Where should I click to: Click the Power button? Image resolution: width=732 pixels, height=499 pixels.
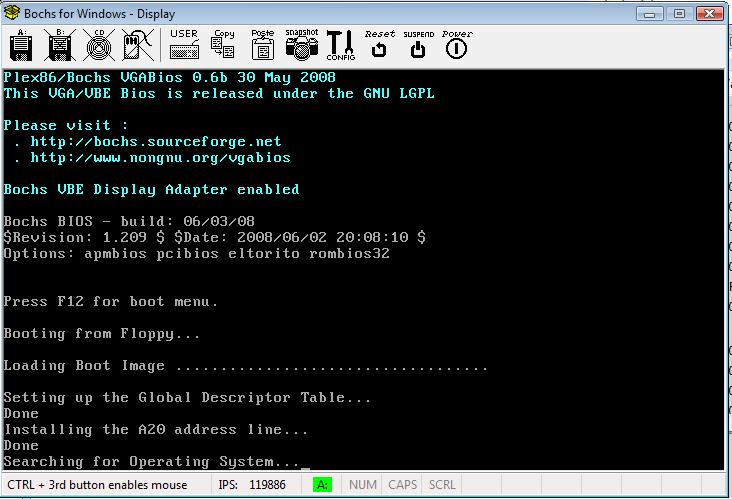(x=457, y=45)
